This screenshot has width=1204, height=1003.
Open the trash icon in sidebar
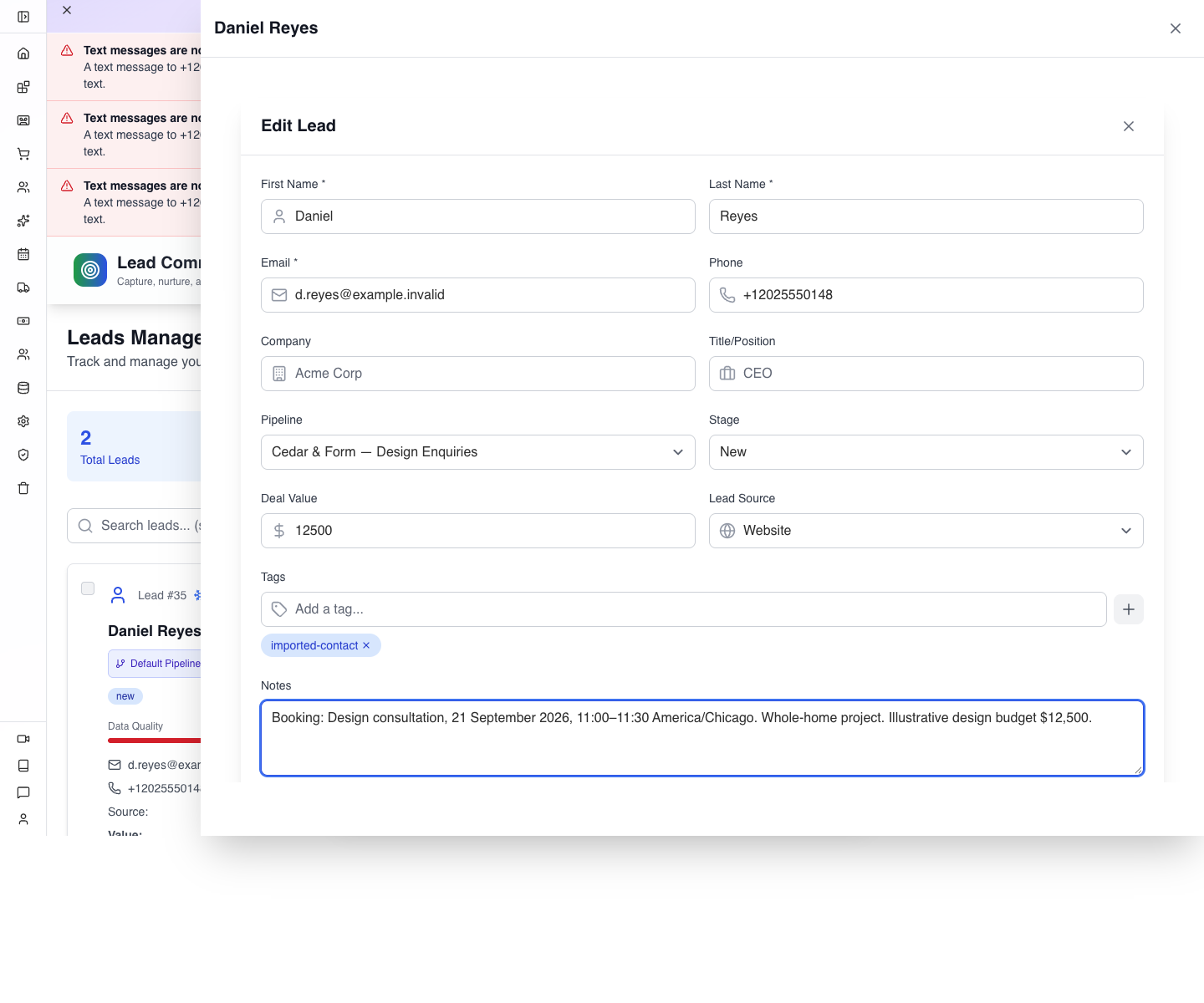pos(23,488)
